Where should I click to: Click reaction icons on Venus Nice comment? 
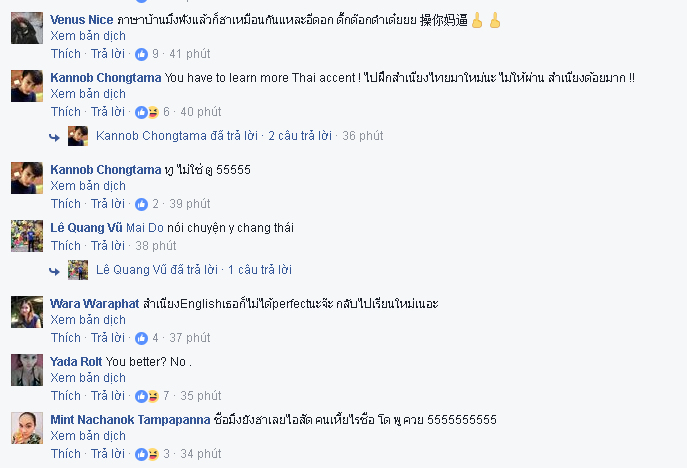(141, 53)
